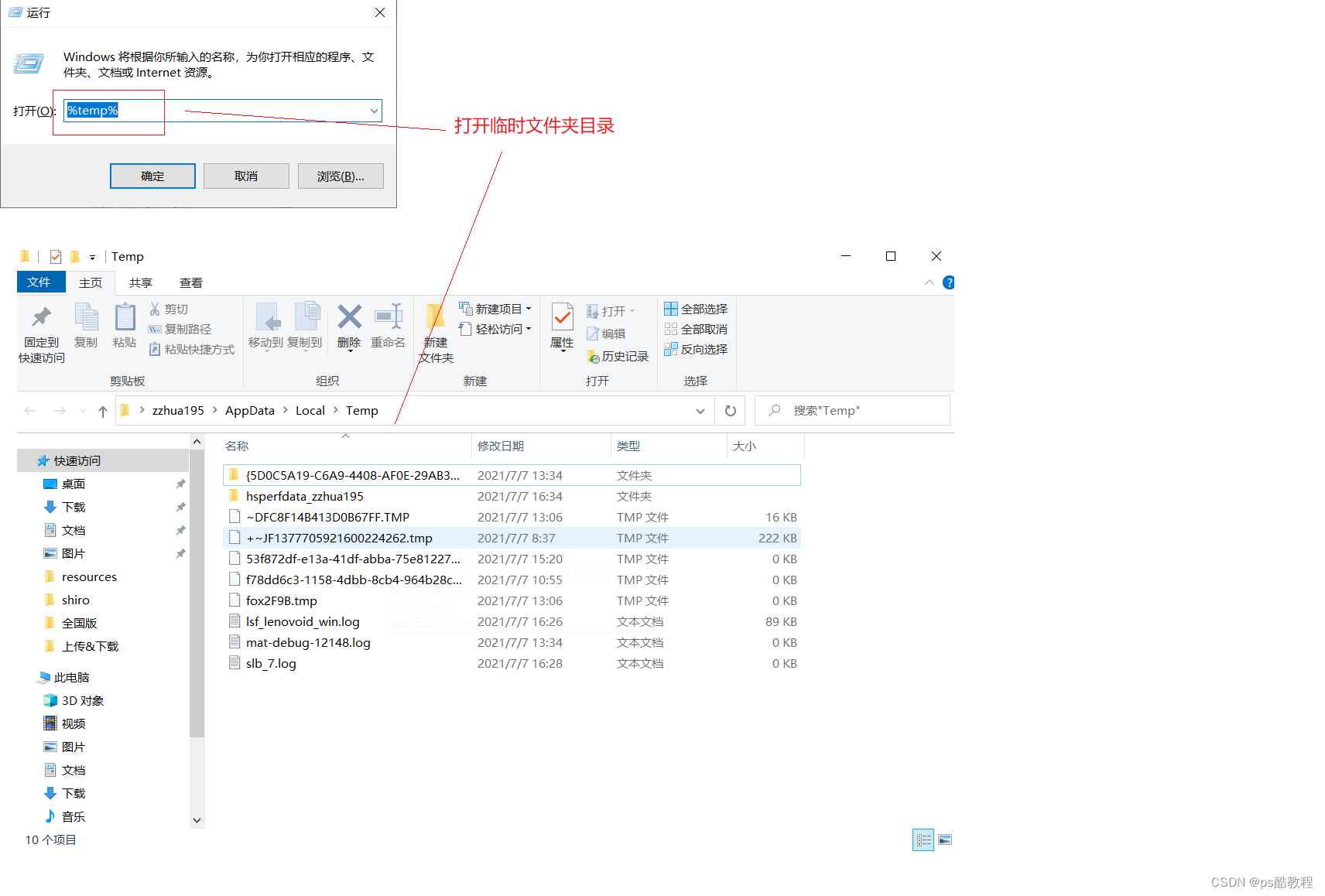Click the address bar refresh icon

coord(730,411)
